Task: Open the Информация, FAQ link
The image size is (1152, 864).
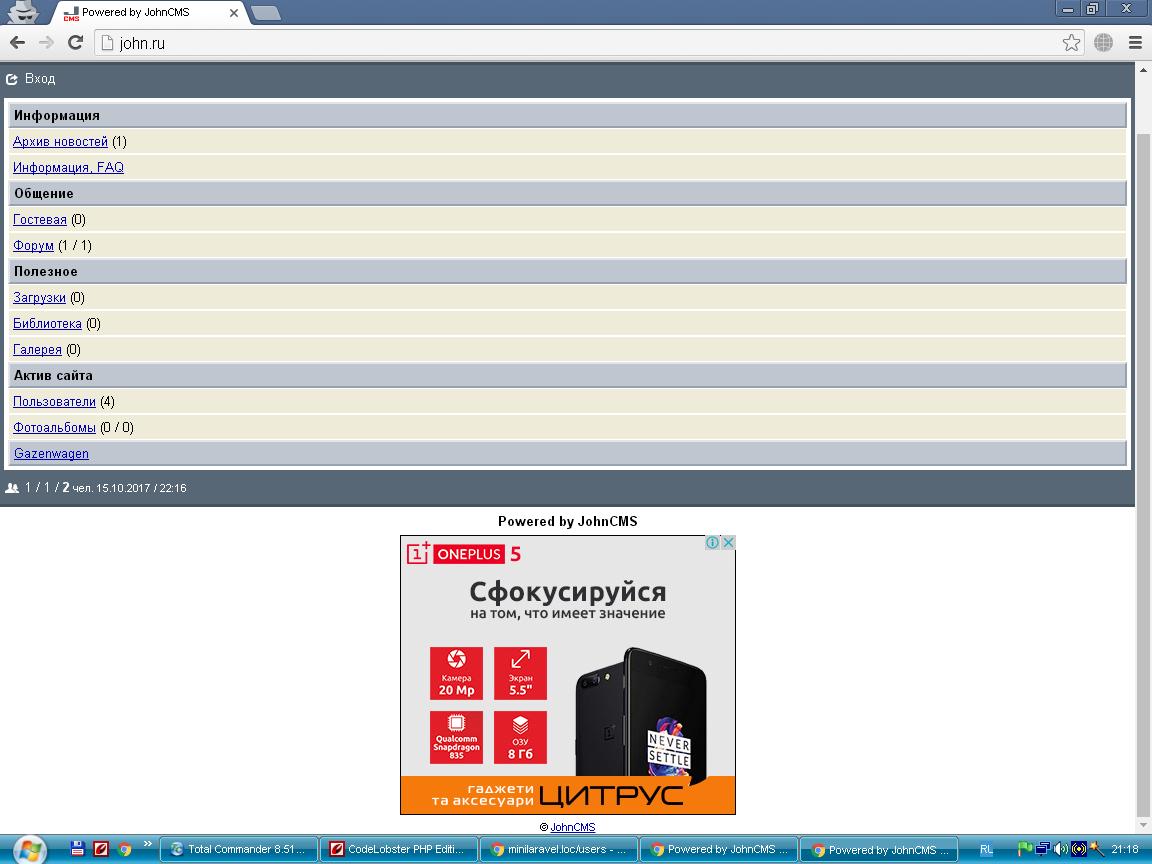Action: (68, 168)
